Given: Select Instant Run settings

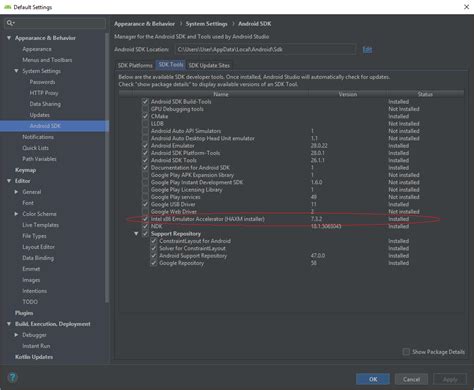Looking at the screenshot, I should click(36, 346).
